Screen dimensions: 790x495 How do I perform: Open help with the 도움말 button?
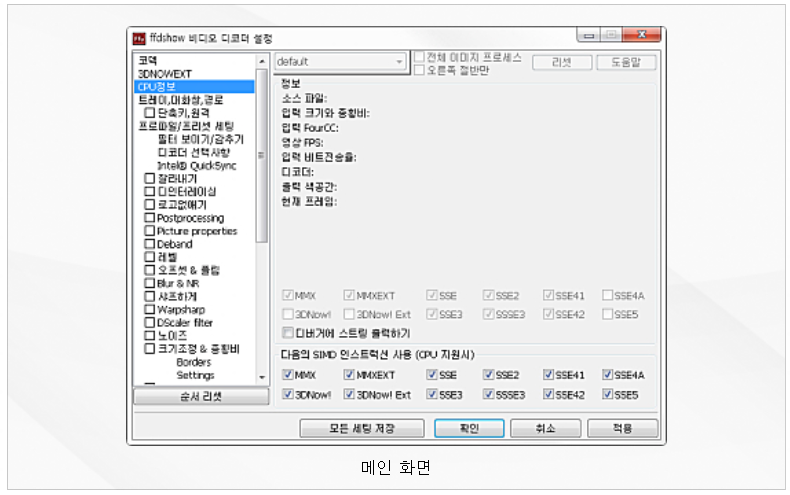pos(626,62)
